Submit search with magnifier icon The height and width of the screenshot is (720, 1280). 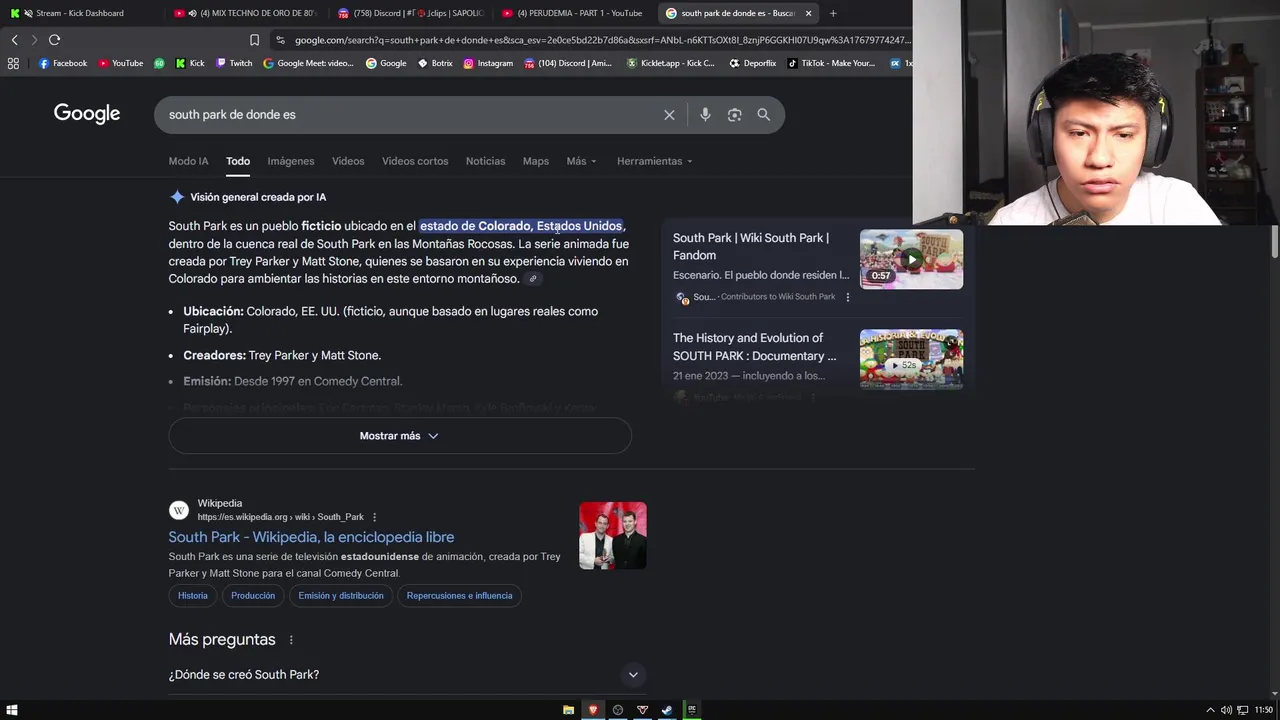point(764,115)
